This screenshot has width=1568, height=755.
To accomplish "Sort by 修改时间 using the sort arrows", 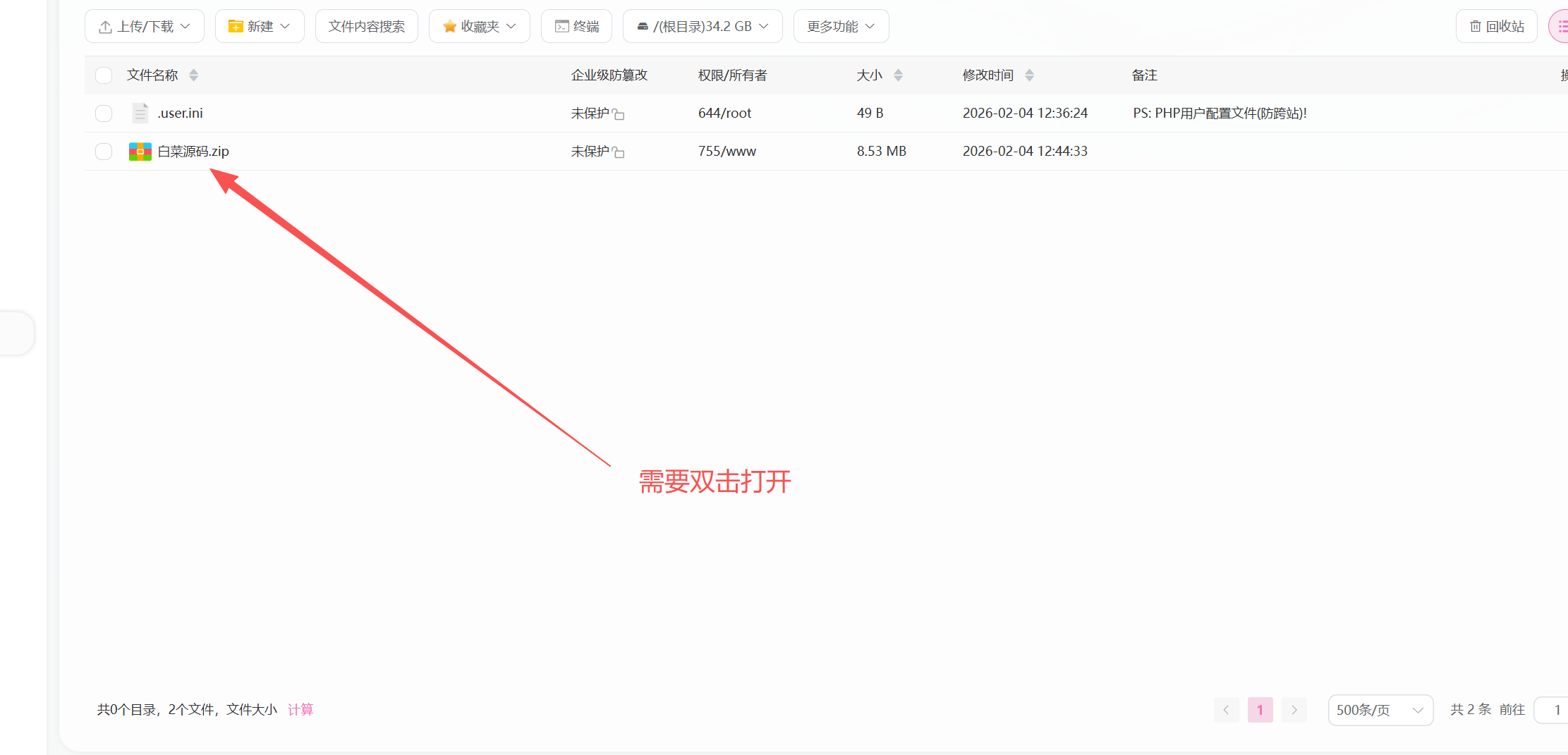I will 1029,75.
